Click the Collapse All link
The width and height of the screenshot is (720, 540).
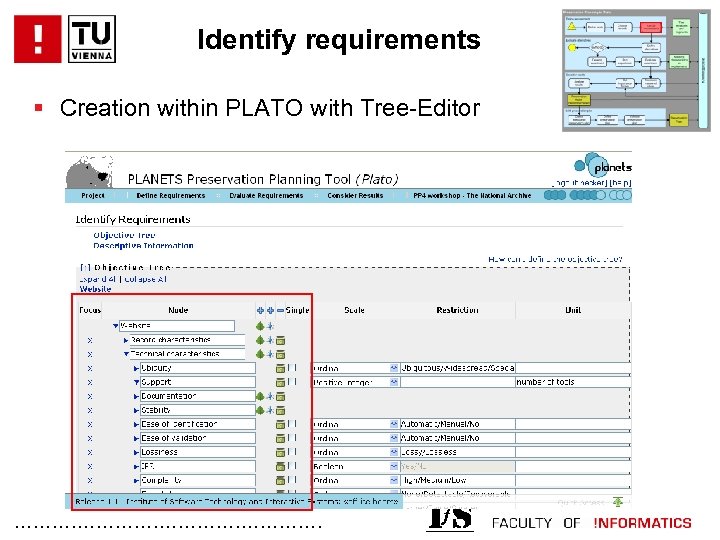[146, 279]
